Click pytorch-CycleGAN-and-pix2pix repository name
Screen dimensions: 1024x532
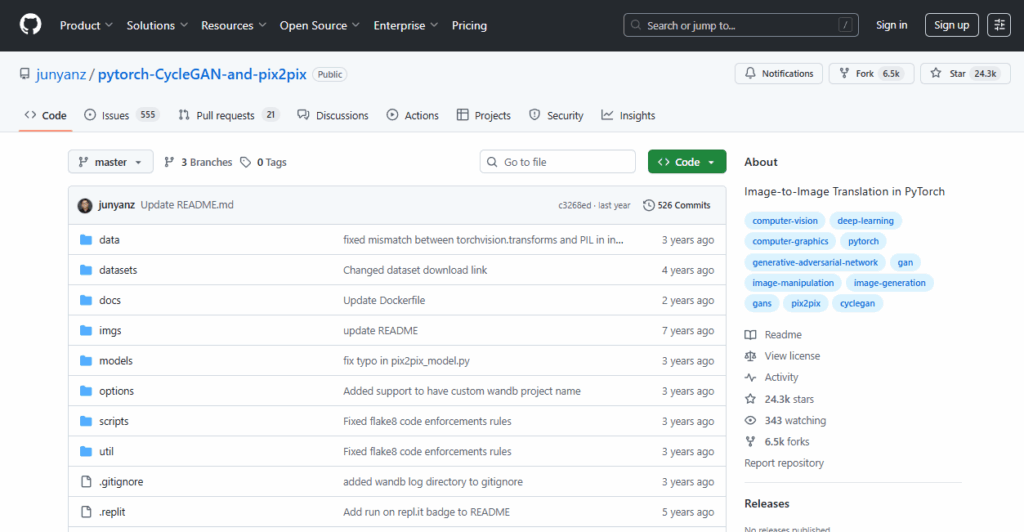[202, 74]
